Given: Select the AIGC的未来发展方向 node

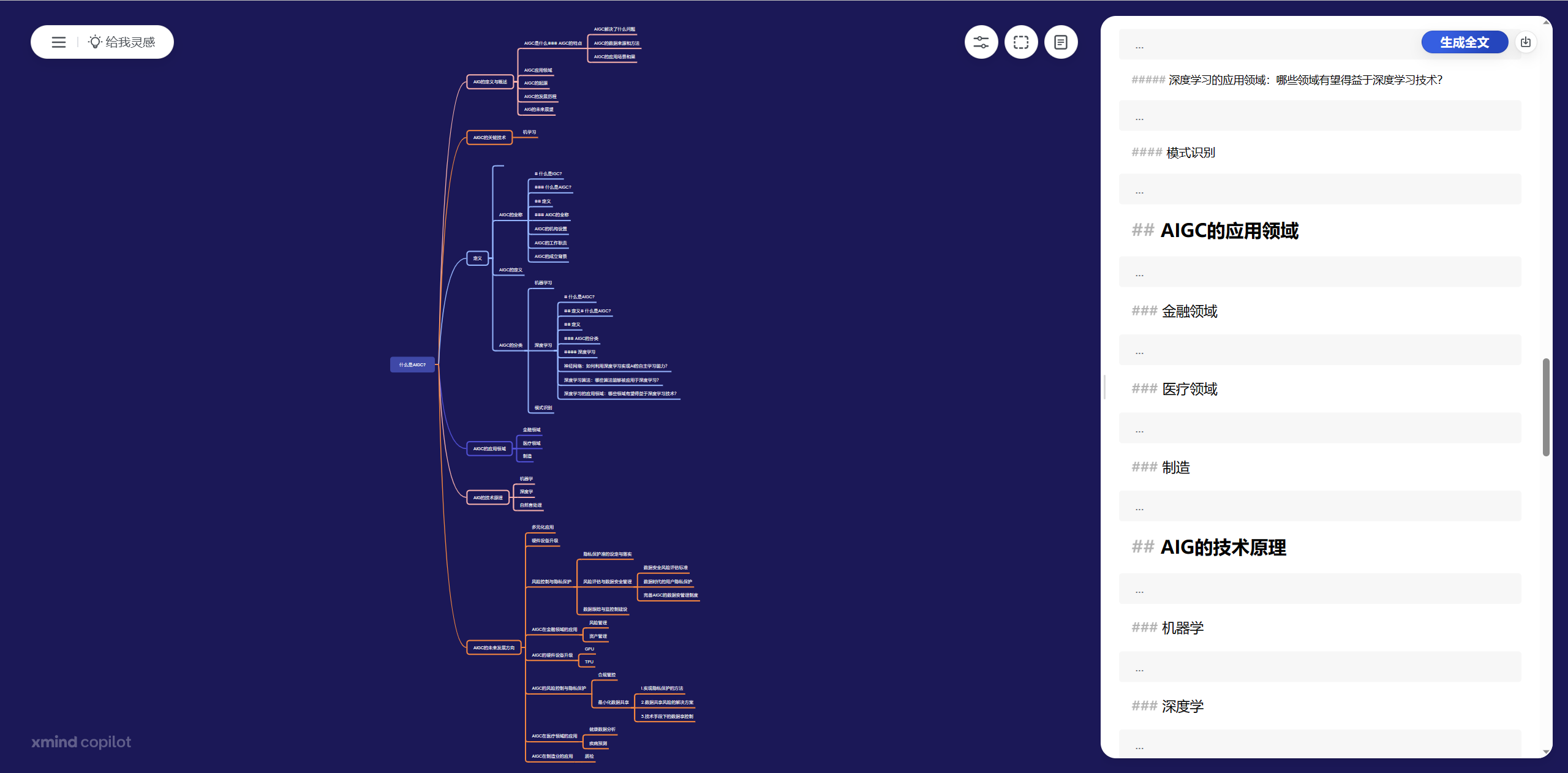Looking at the screenshot, I should [x=494, y=648].
